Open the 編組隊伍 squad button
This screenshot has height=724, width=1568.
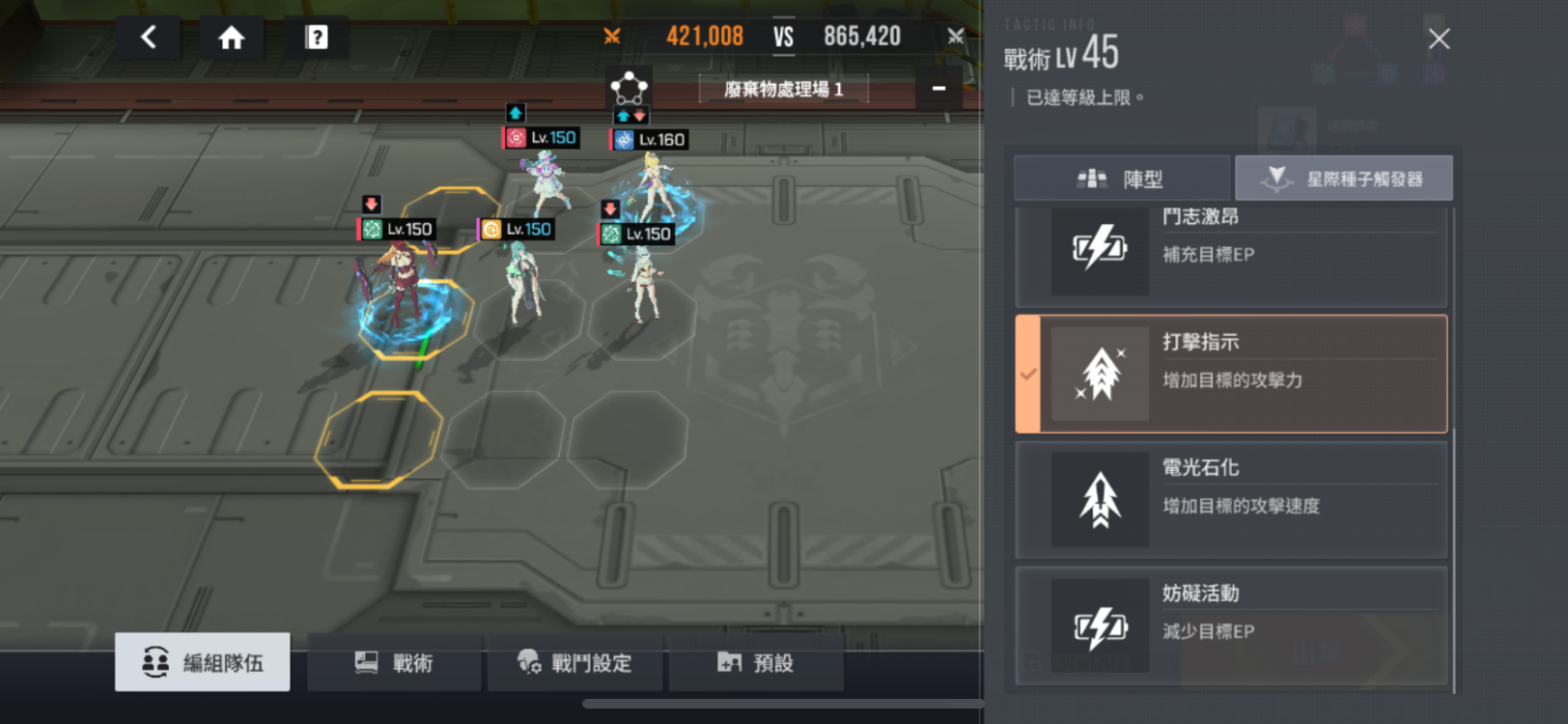202,662
